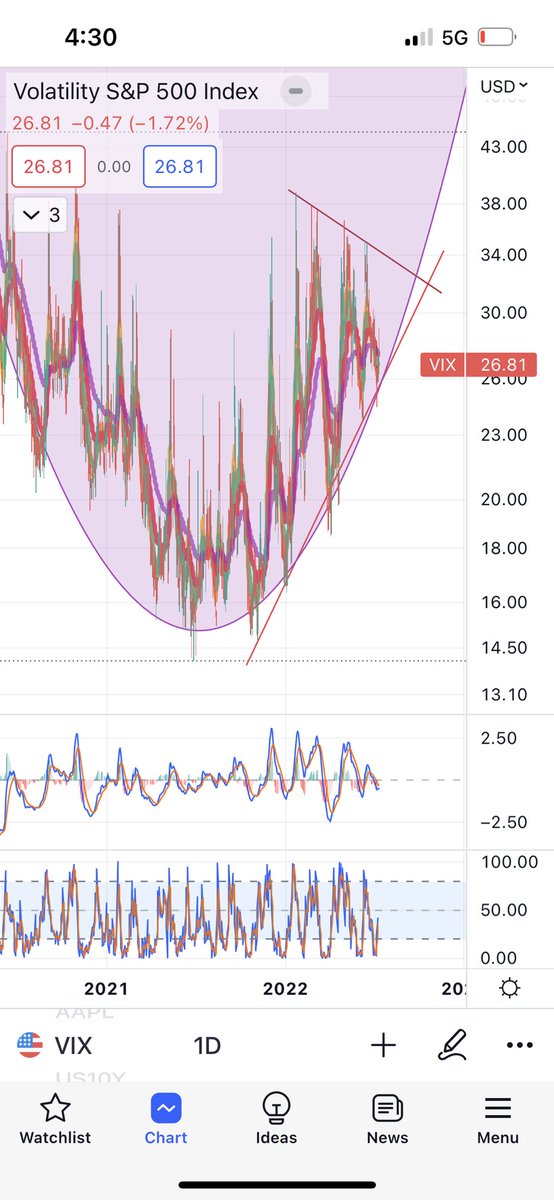Click the 50.00 stochastic scale label
This screenshot has width=554, height=1200.
click(x=506, y=910)
